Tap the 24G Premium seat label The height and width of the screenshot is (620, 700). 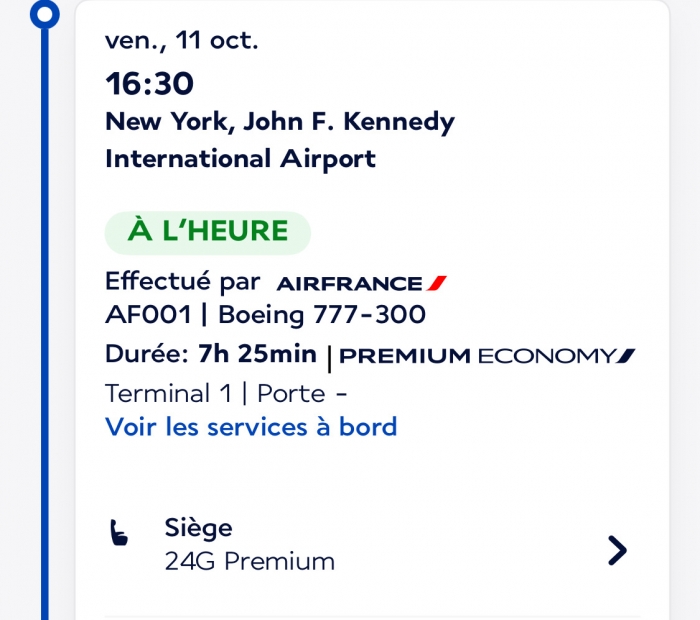[x=250, y=561]
